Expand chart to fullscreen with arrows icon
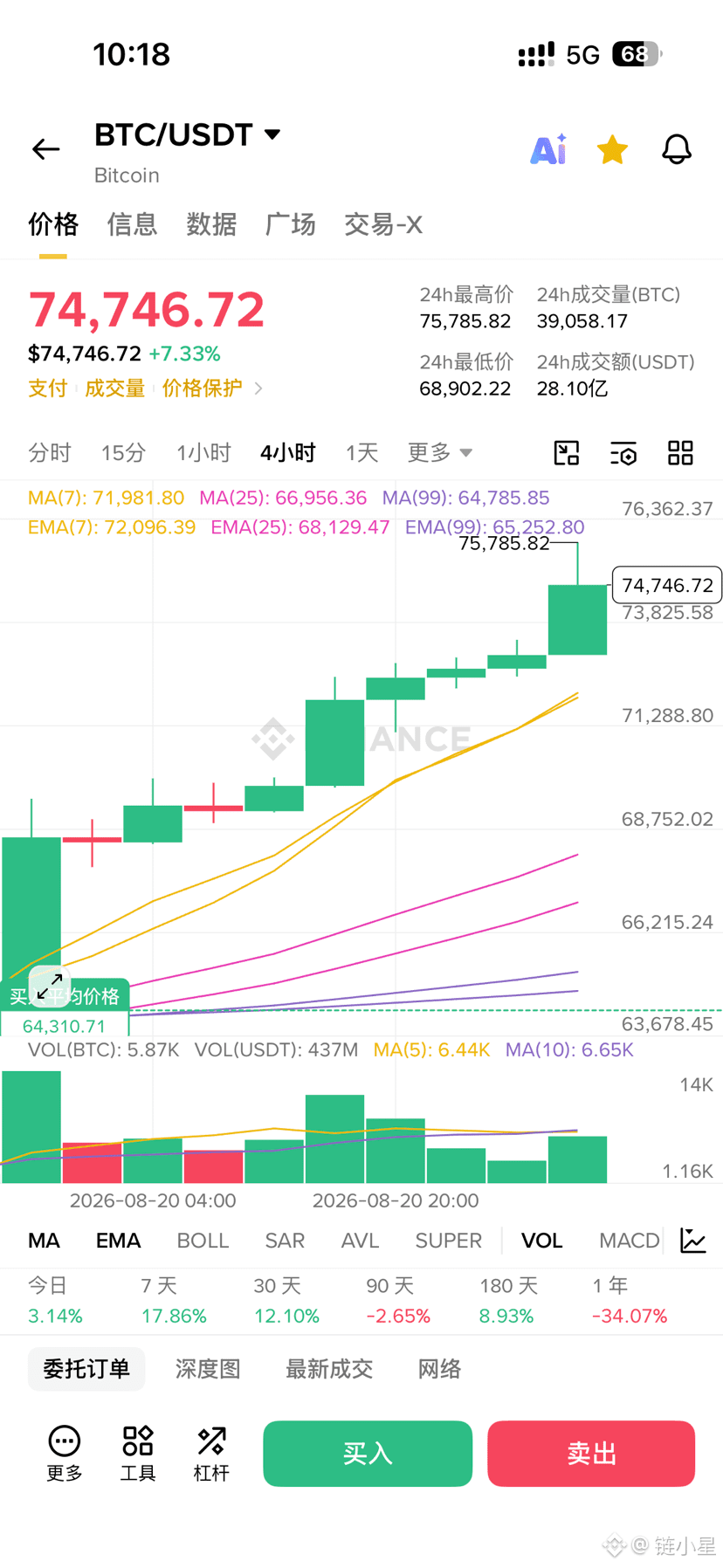The height and width of the screenshot is (1568, 723). [50, 986]
